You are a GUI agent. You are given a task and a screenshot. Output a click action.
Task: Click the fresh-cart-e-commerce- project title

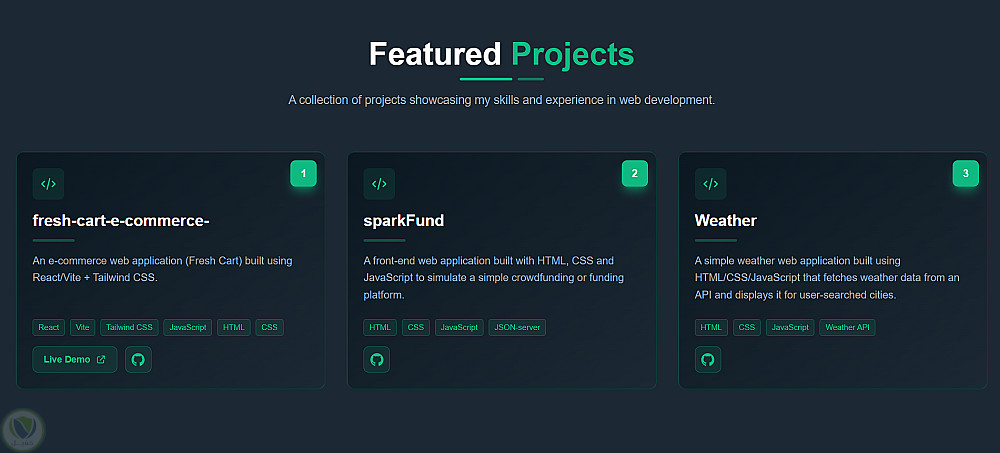click(x=121, y=220)
